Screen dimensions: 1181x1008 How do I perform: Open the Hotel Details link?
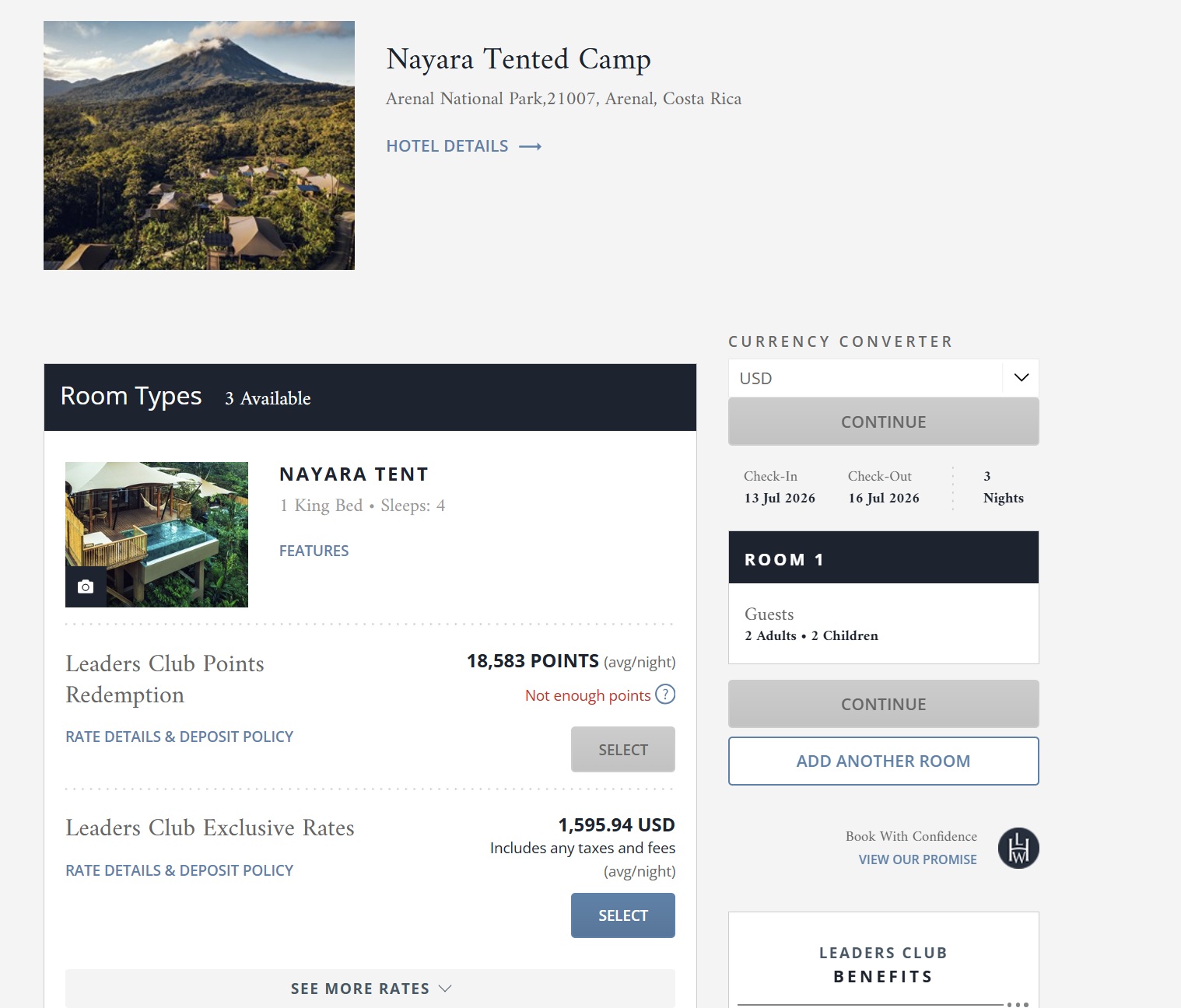[x=447, y=146]
